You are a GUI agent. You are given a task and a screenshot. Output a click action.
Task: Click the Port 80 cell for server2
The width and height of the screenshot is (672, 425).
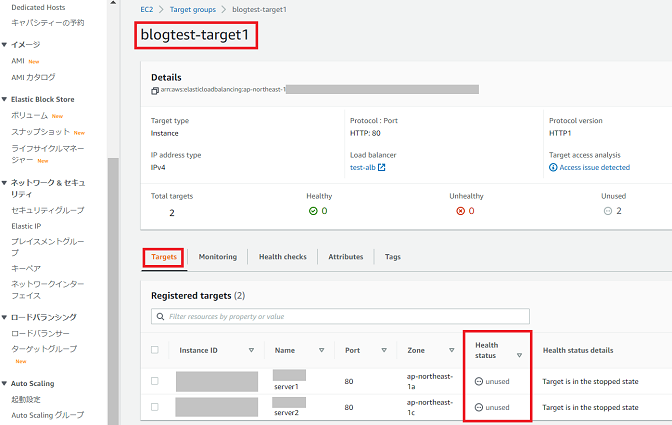[349, 407]
